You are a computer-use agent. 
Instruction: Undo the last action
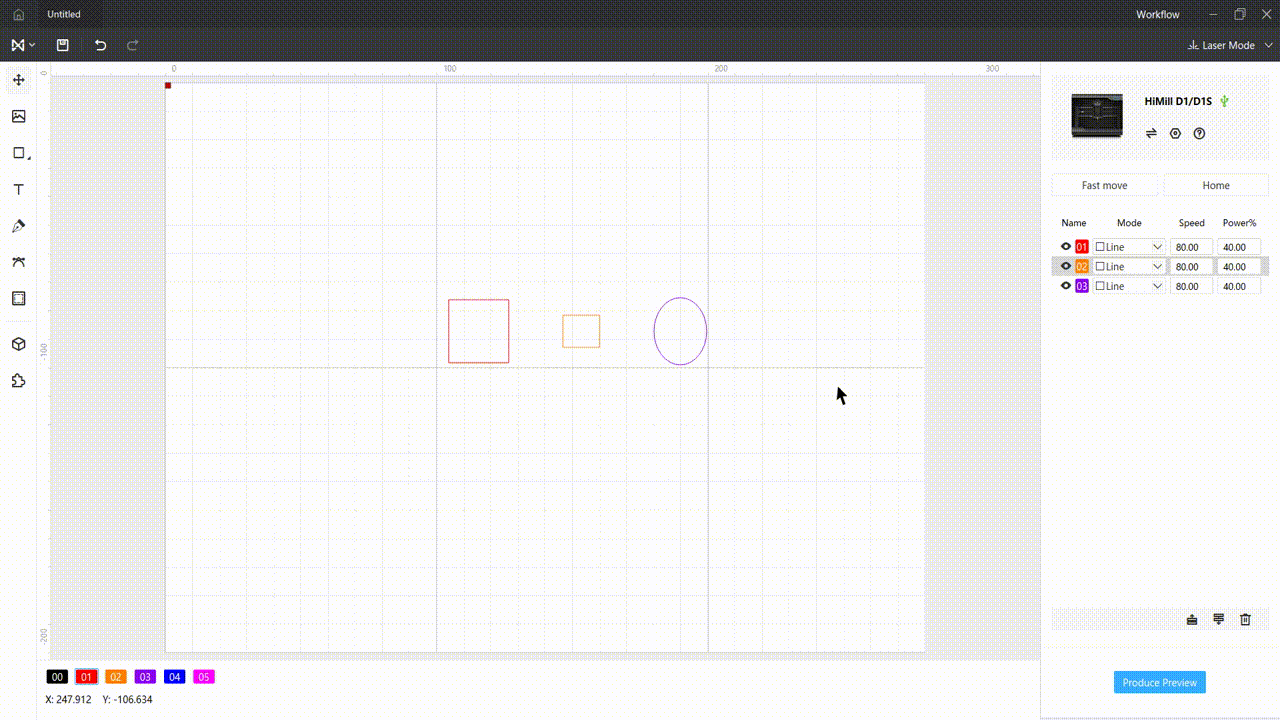[x=100, y=45]
